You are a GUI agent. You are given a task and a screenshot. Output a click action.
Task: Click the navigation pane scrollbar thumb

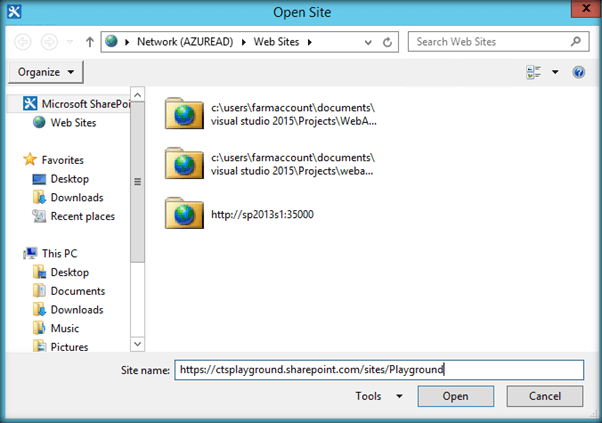[137, 182]
